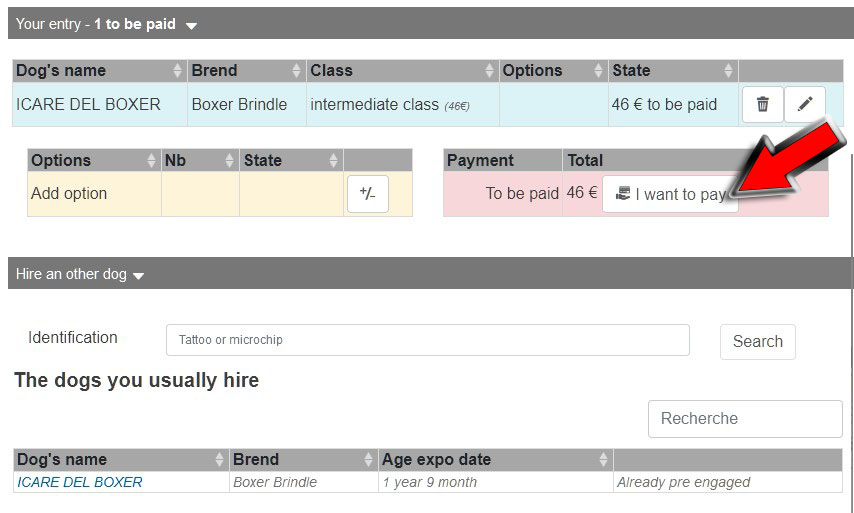Sort by Dog's name in entry table
The height and width of the screenshot is (513, 854).
click(100, 70)
